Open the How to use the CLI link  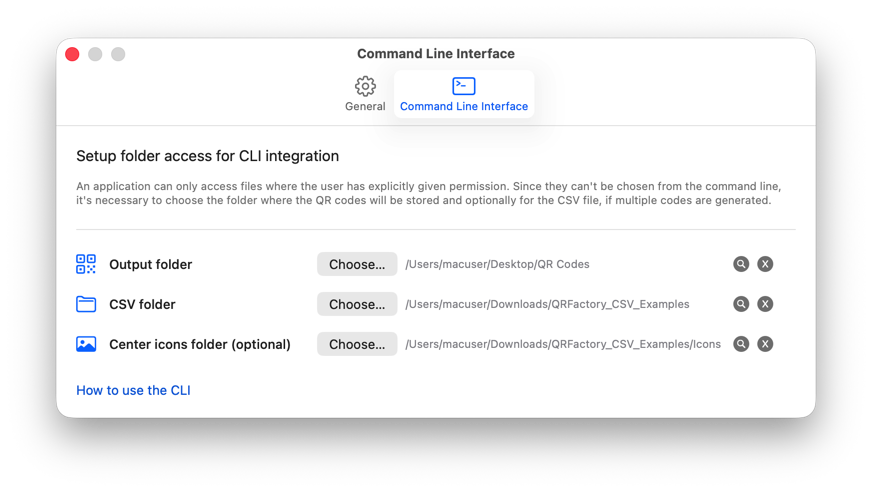click(x=133, y=390)
